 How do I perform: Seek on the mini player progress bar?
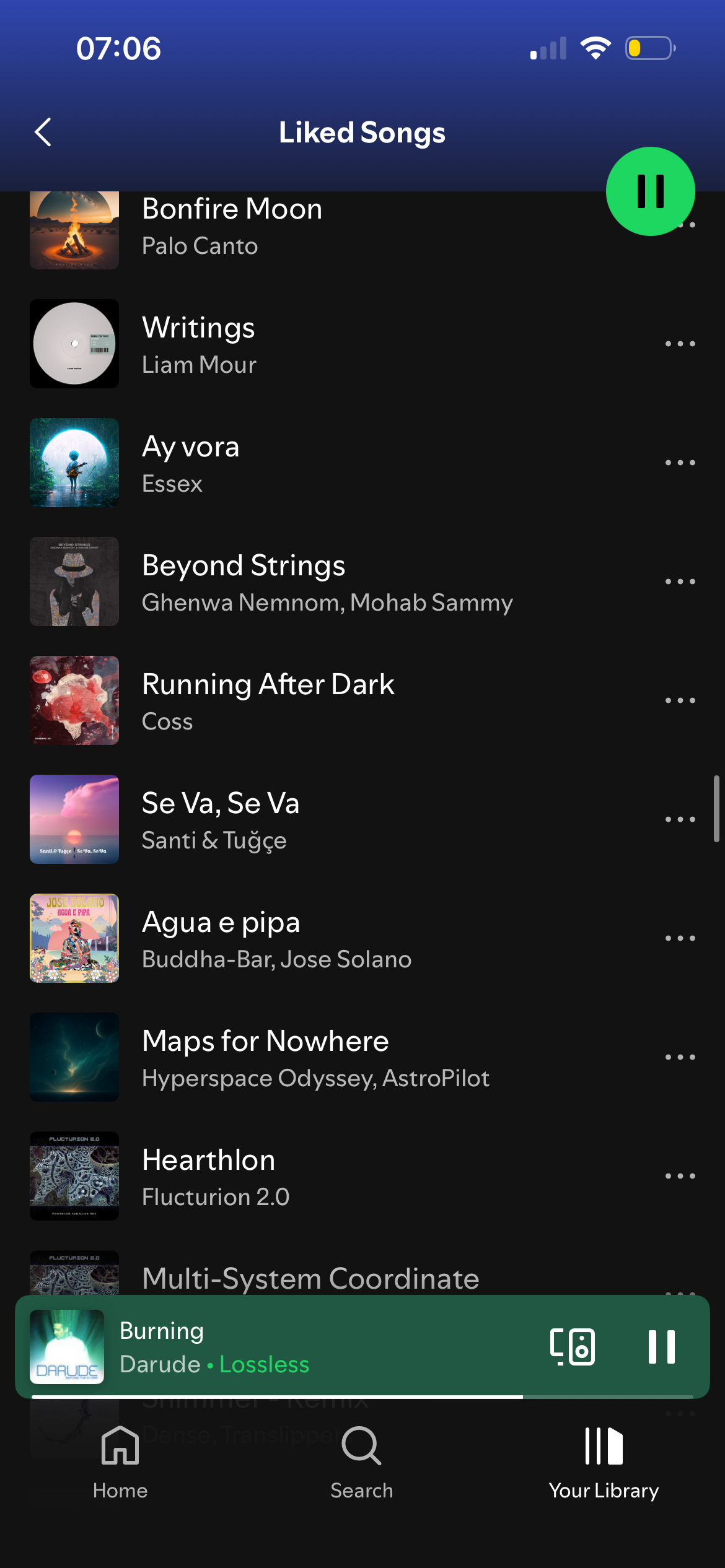click(x=362, y=1396)
